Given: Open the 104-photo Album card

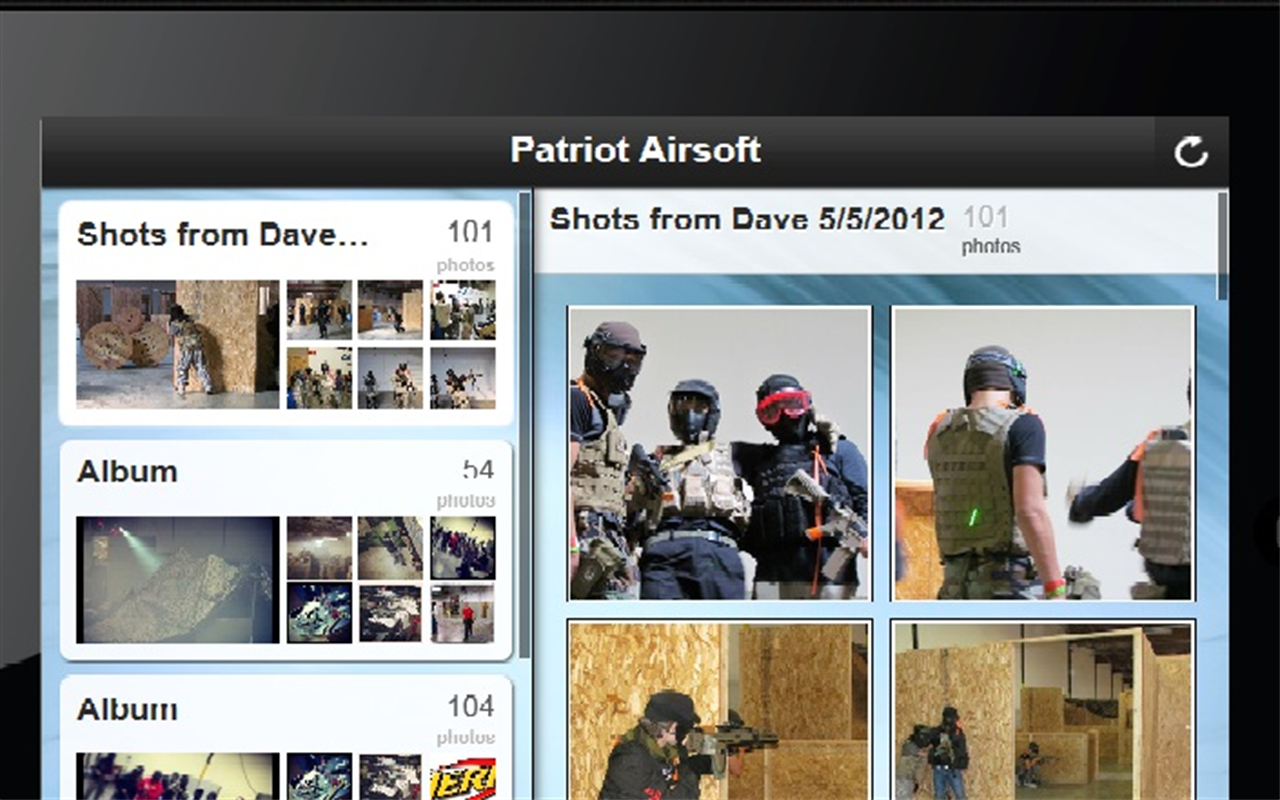Looking at the screenshot, I should click(125, 708).
